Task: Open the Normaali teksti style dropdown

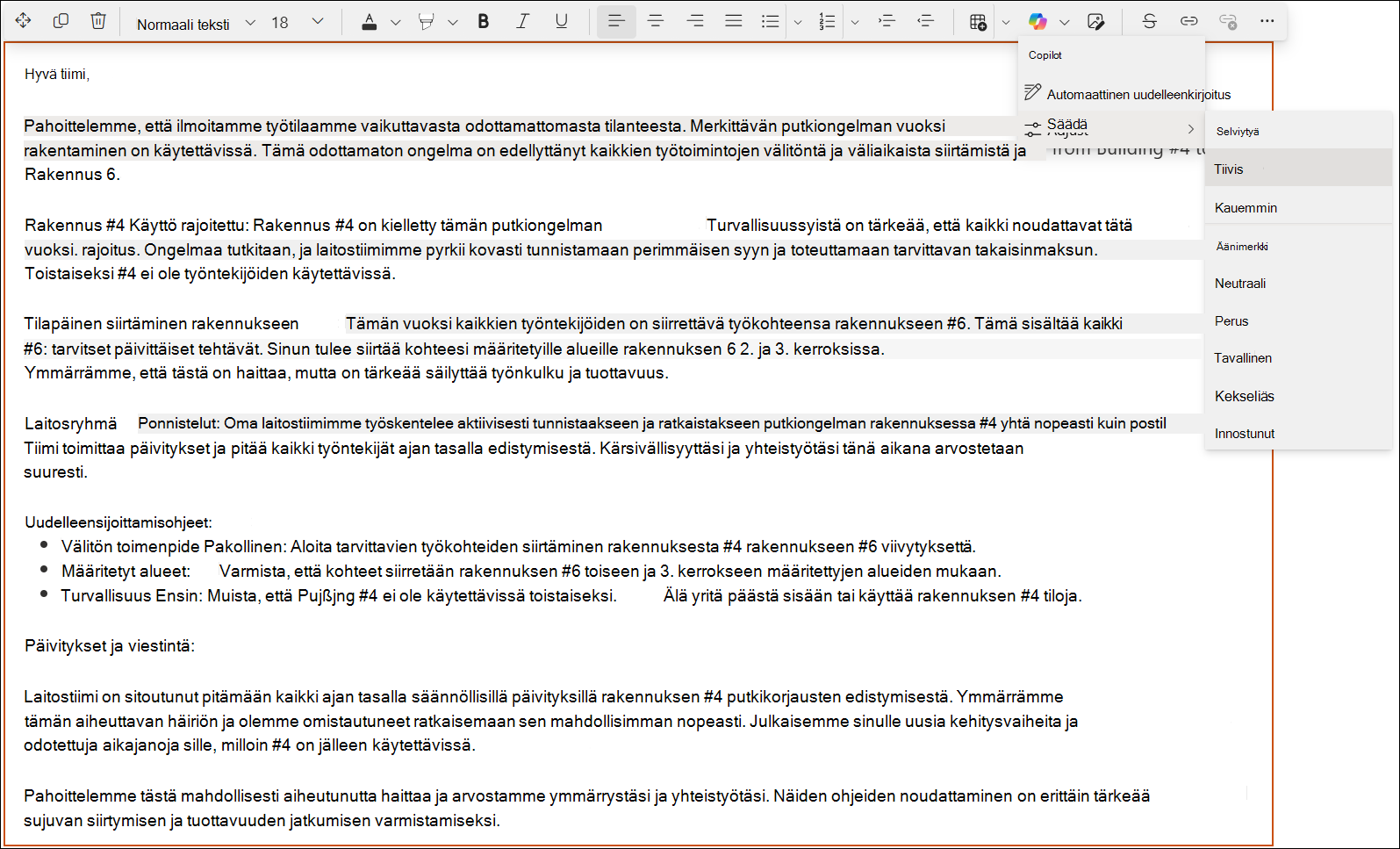Action: [x=196, y=24]
